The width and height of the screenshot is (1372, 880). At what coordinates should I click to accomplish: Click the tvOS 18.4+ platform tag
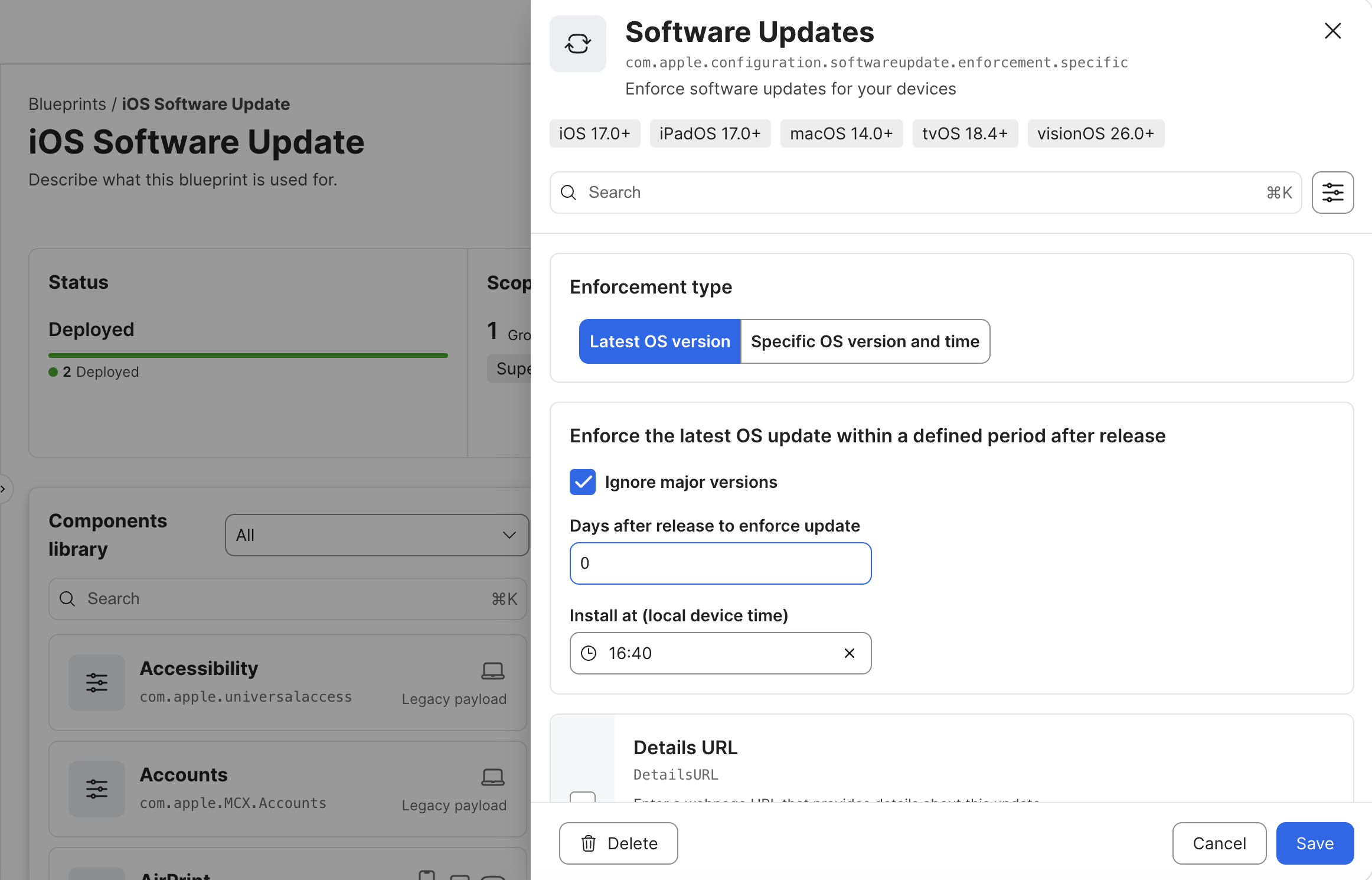tap(965, 133)
